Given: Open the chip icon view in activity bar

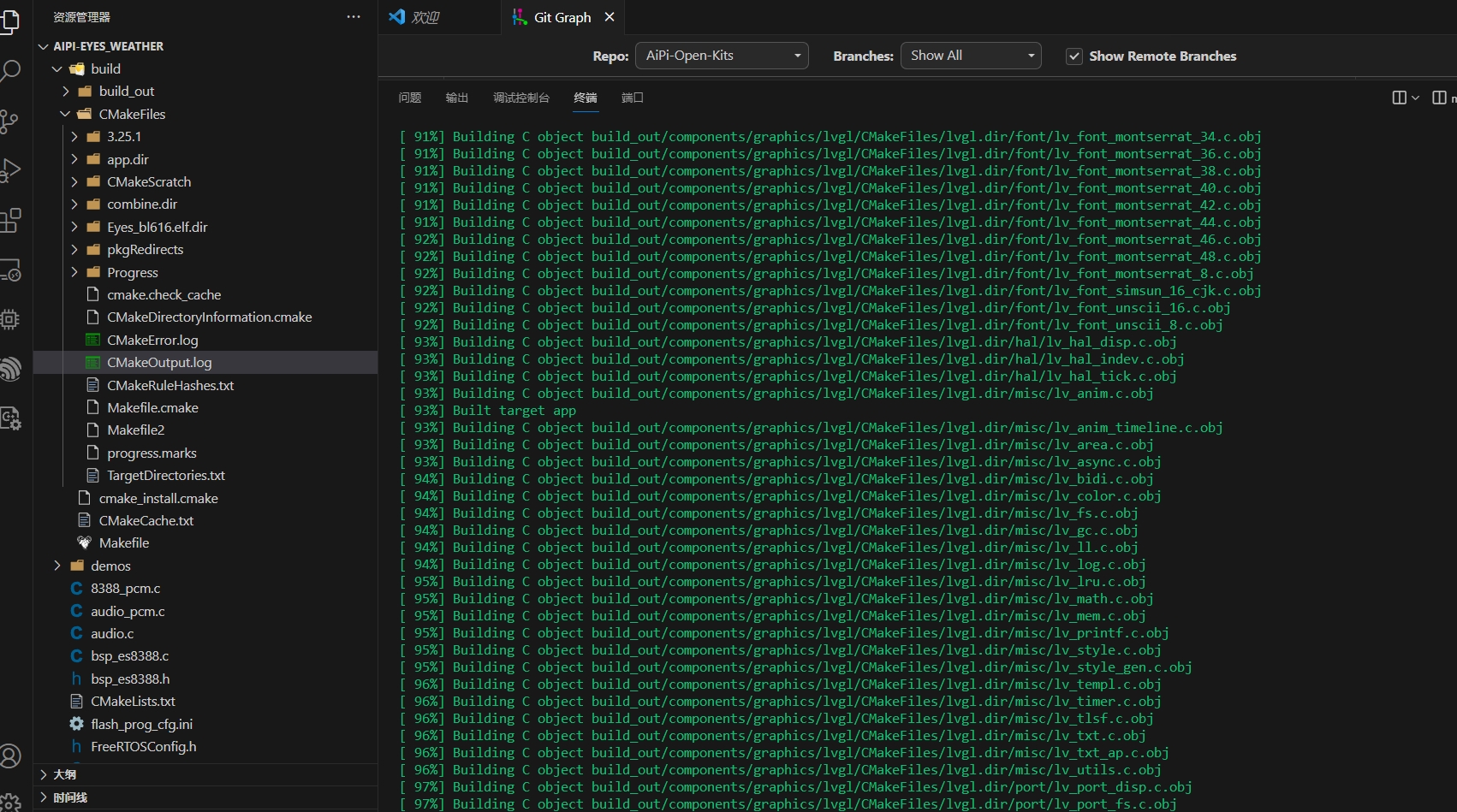Looking at the screenshot, I should 9,319.
